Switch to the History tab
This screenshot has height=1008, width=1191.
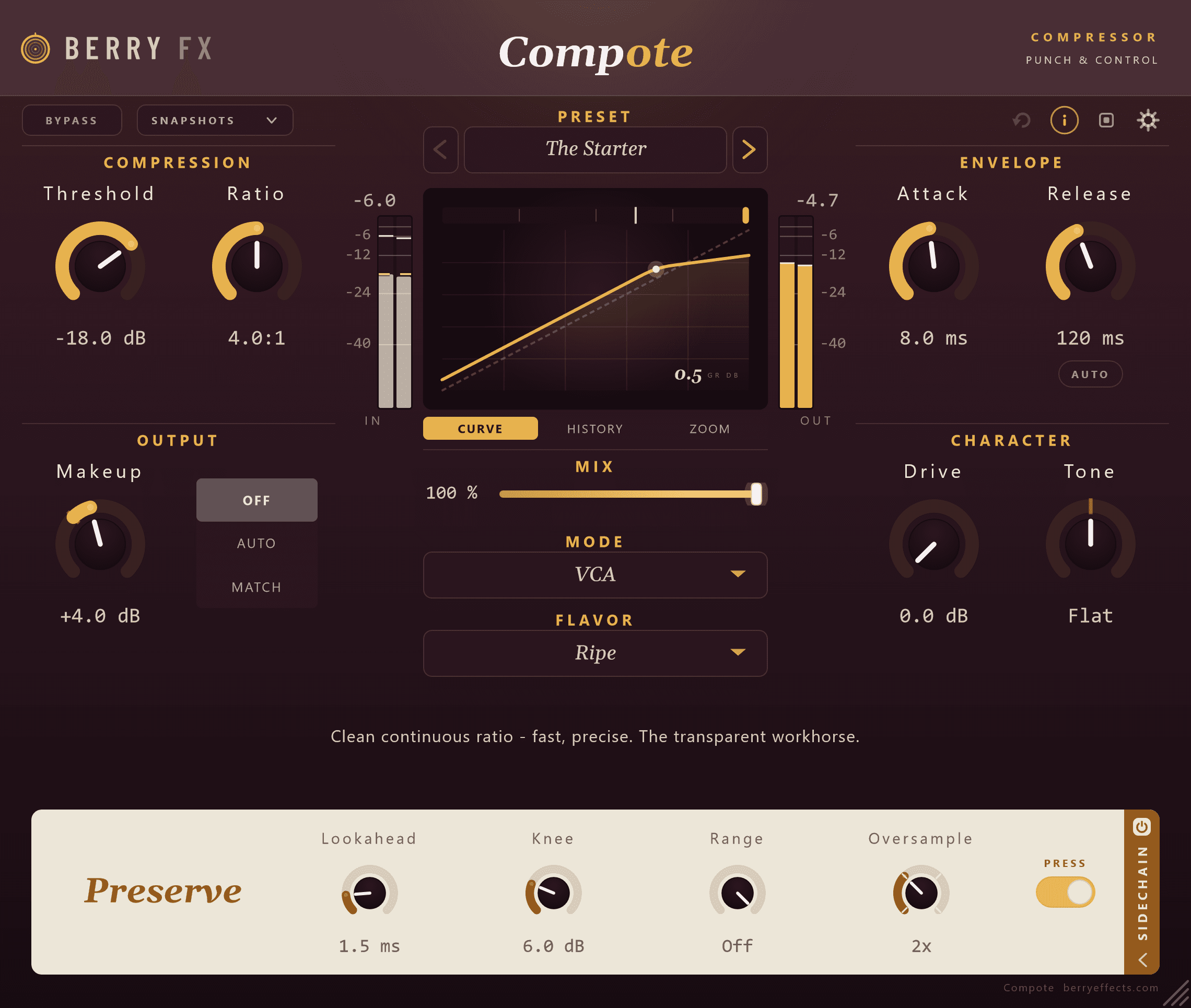click(595, 429)
